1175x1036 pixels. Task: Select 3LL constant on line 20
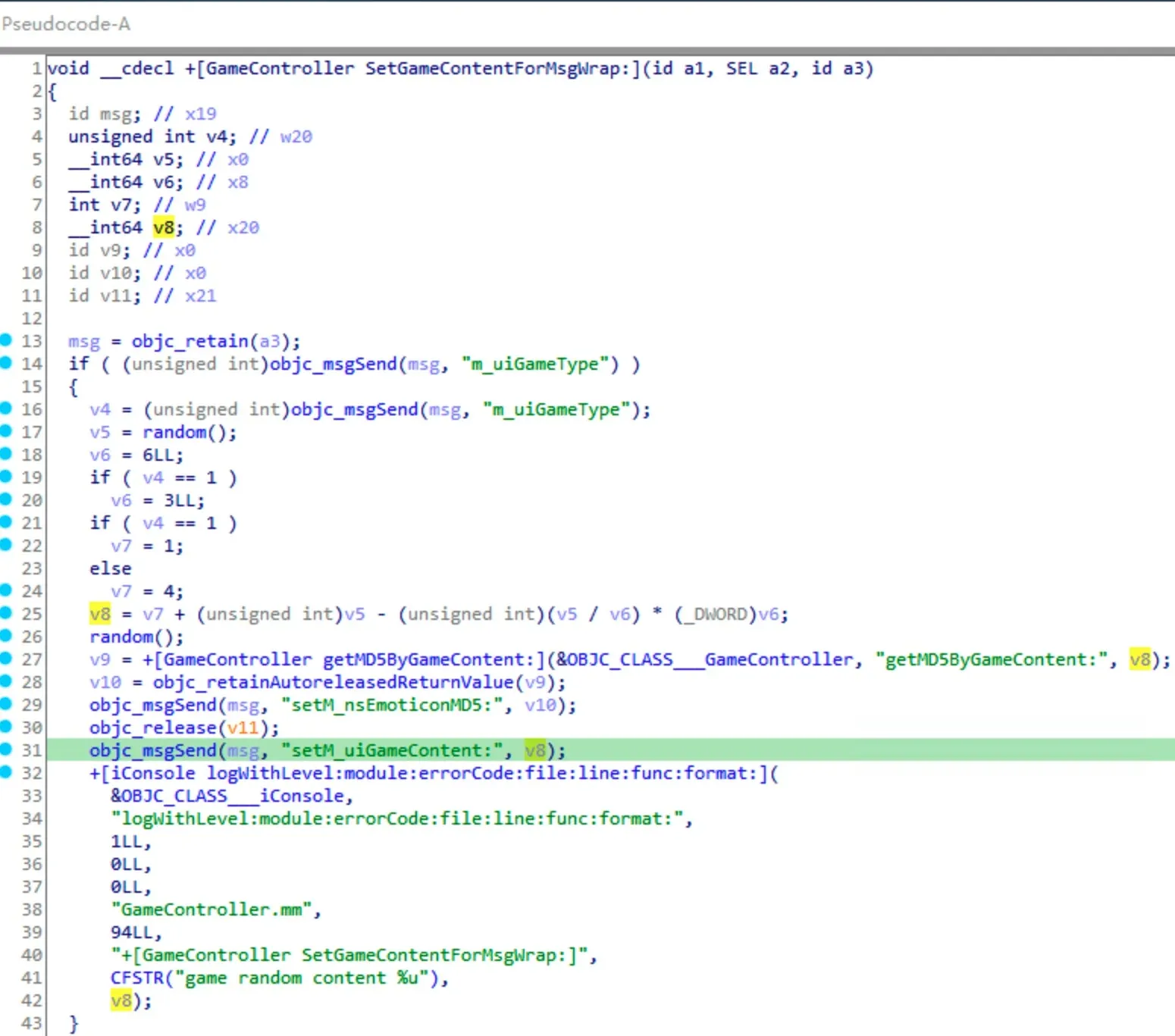(x=180, y=500)
